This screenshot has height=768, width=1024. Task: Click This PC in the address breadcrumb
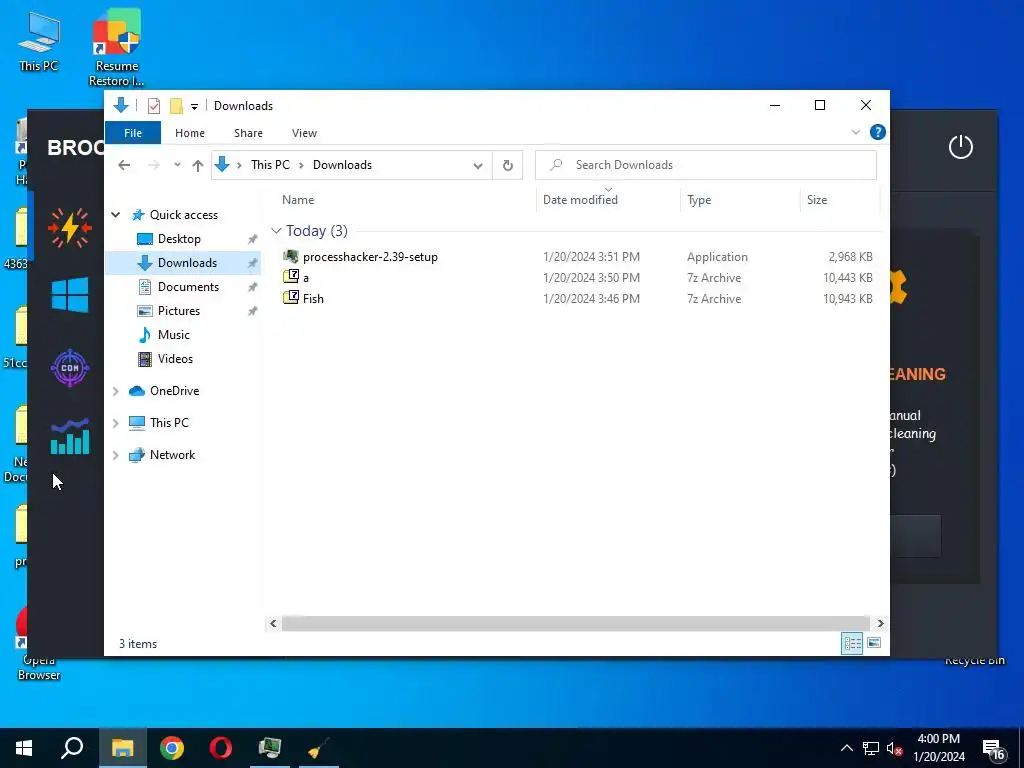tap(270, 165)
